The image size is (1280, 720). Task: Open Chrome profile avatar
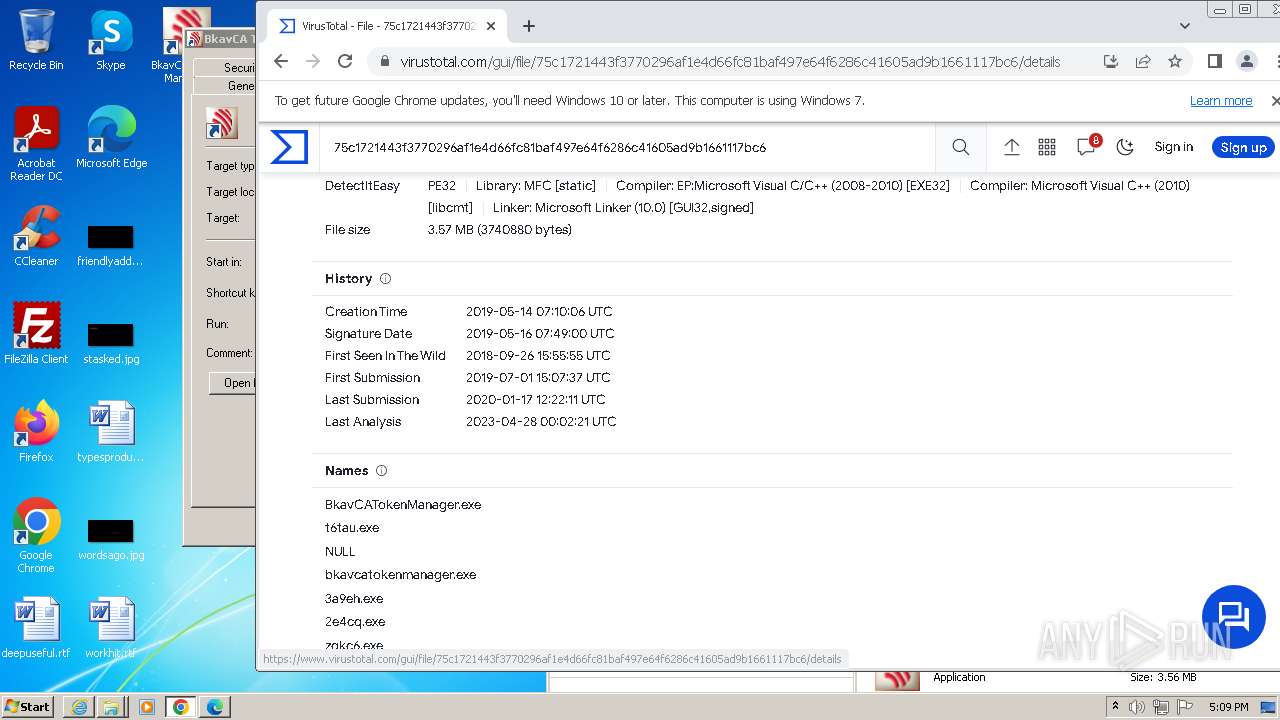1247,61
